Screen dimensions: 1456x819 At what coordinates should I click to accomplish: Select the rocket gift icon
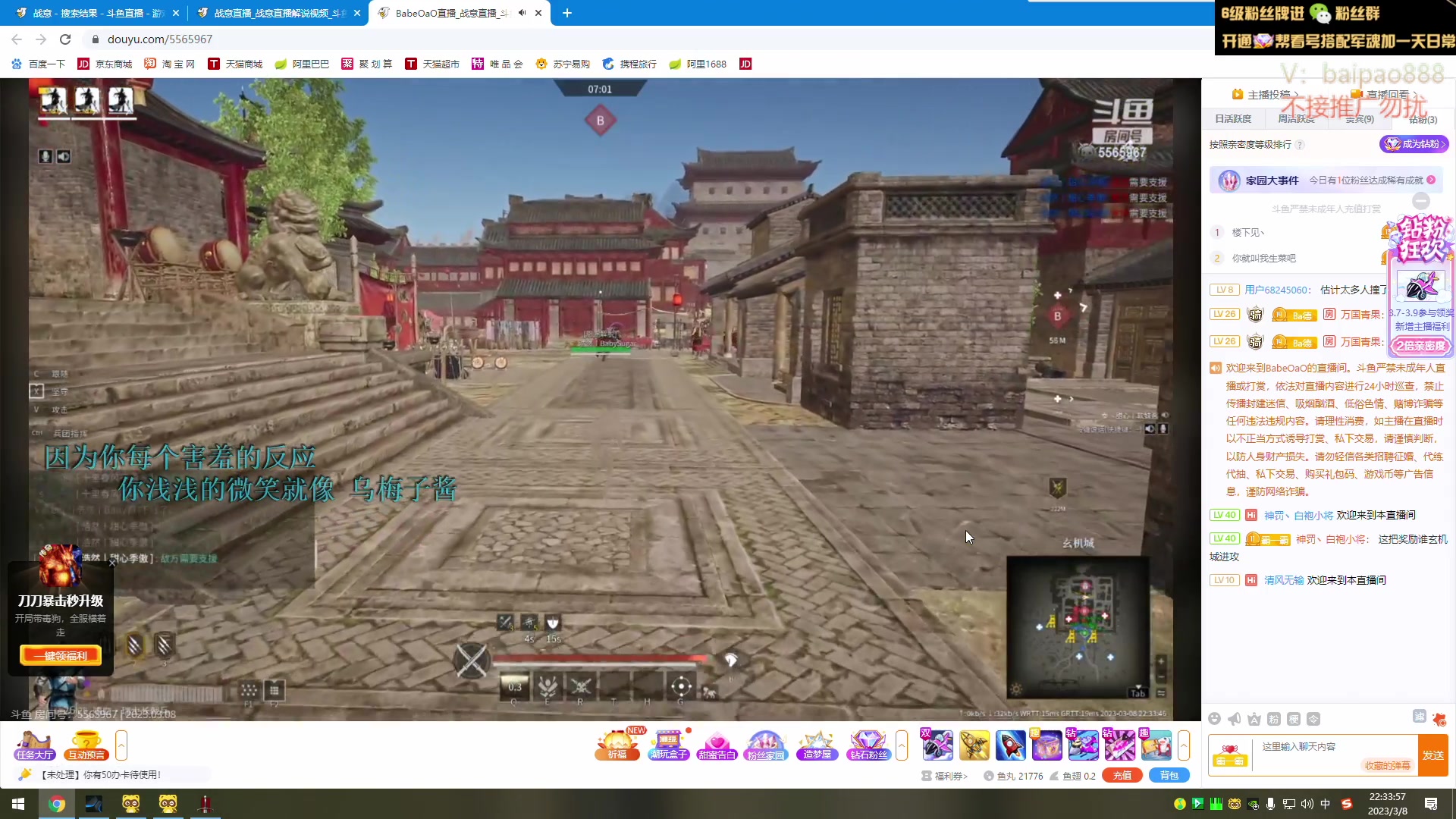(1010, 745)
